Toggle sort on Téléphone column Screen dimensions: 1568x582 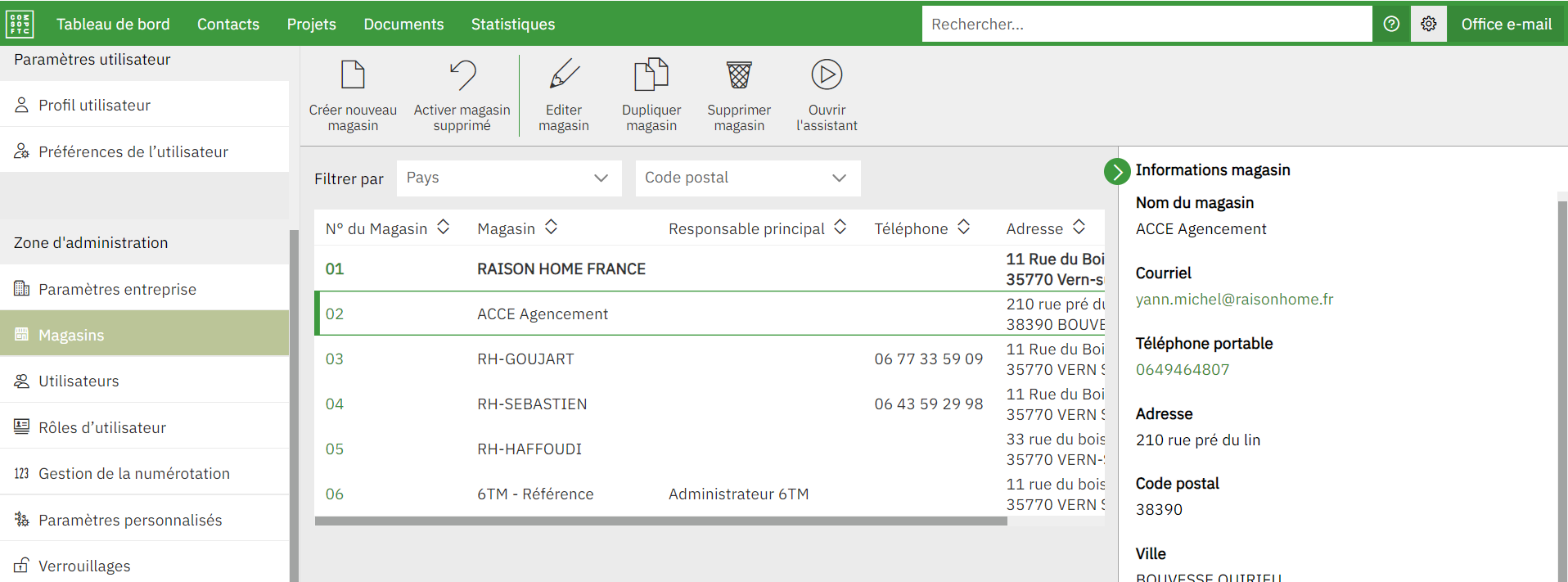(x=964, y=228)
